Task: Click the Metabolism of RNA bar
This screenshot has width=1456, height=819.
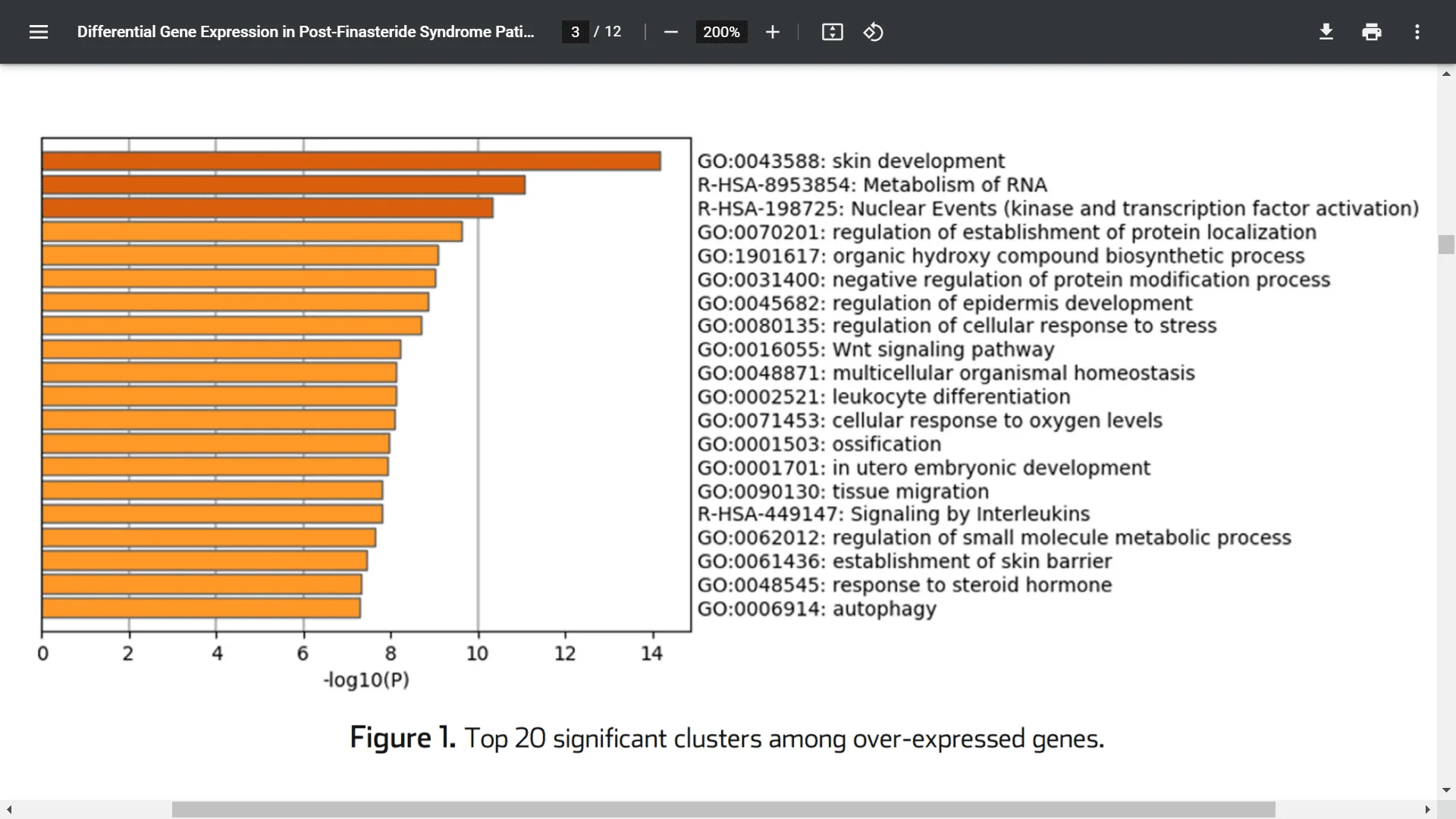Action: 284,184
